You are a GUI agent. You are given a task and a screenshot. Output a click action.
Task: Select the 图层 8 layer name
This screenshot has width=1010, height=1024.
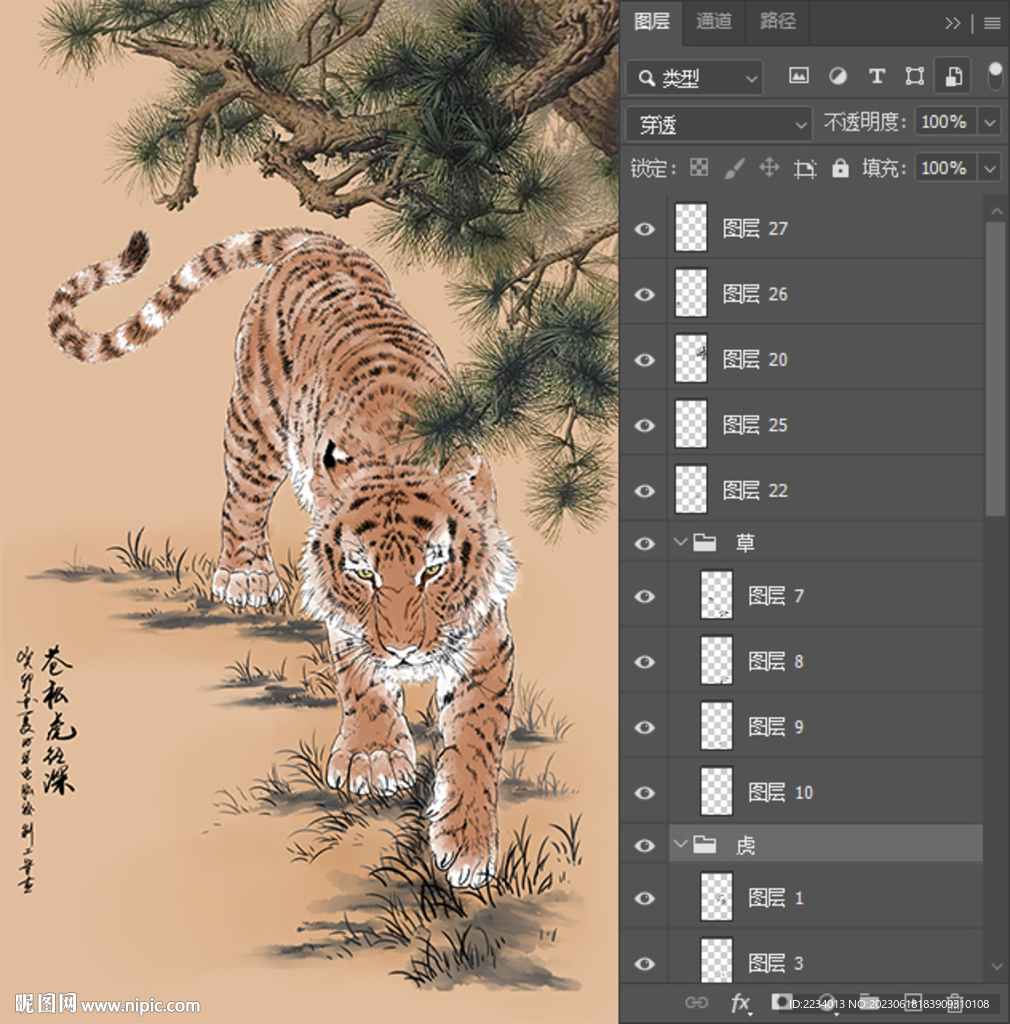coord(776,662)
